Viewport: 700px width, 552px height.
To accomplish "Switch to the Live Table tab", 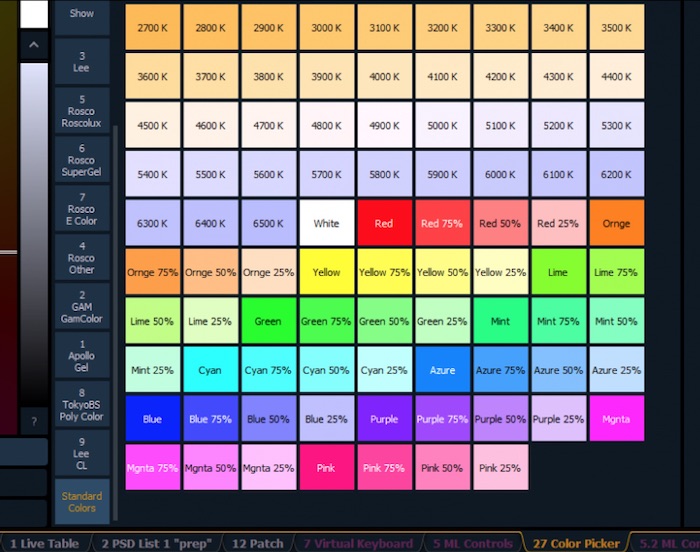I will pyautogui.click(x=45, y=543).
